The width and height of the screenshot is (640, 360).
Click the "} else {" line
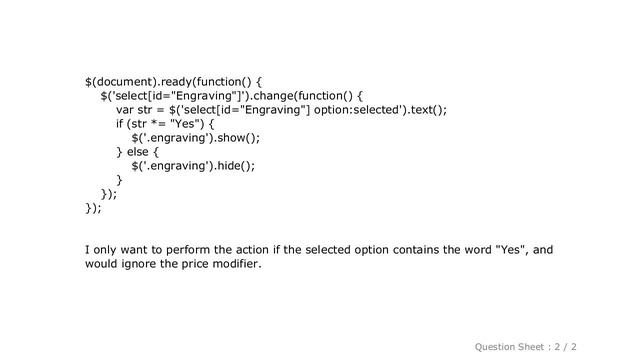coord(138,152)
